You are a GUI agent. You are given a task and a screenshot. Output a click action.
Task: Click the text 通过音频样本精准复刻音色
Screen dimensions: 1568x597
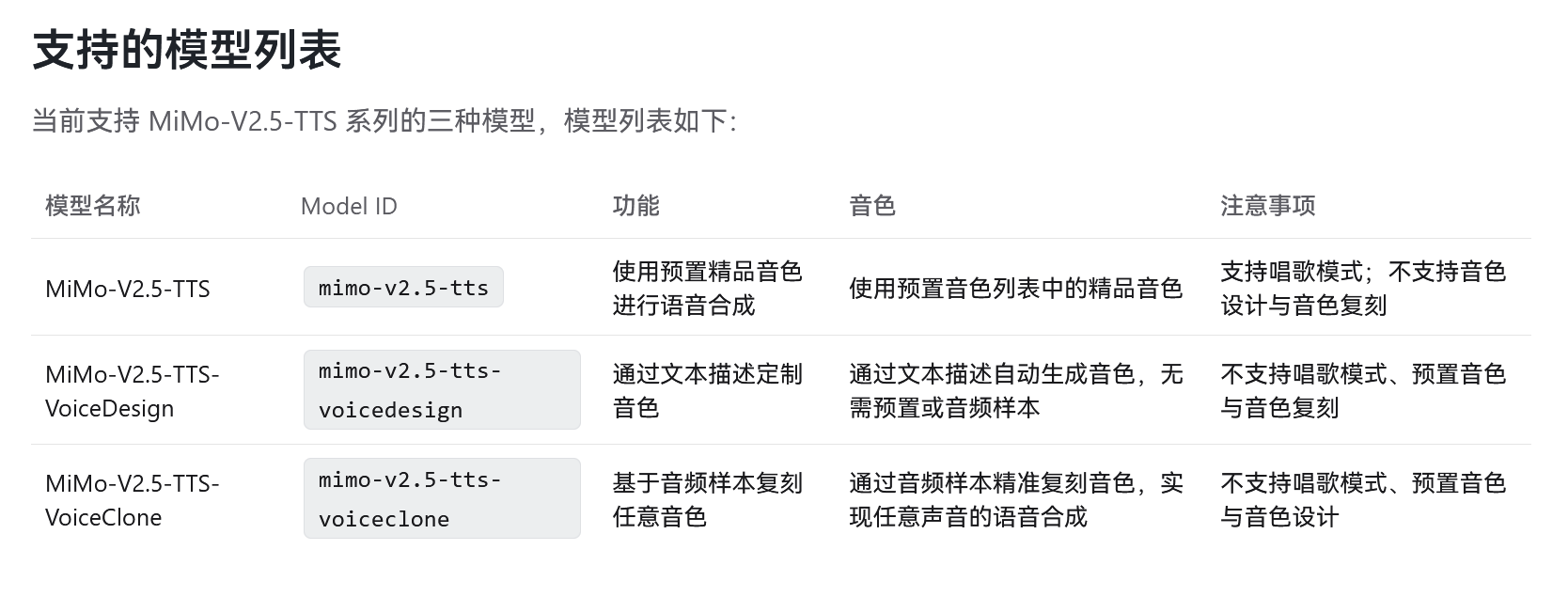click(x=1015, y=499)
